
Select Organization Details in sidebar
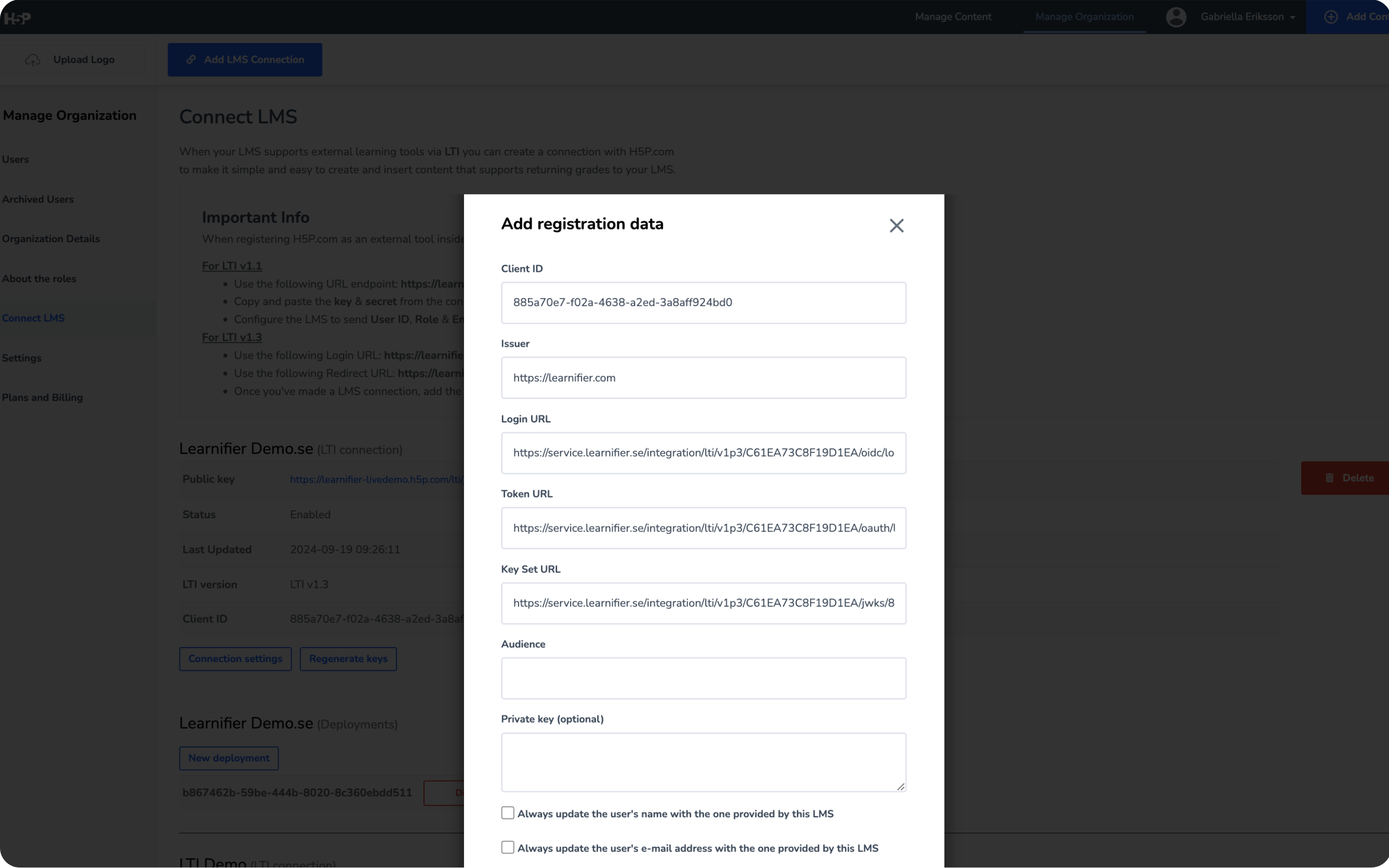tap(51, 239)
